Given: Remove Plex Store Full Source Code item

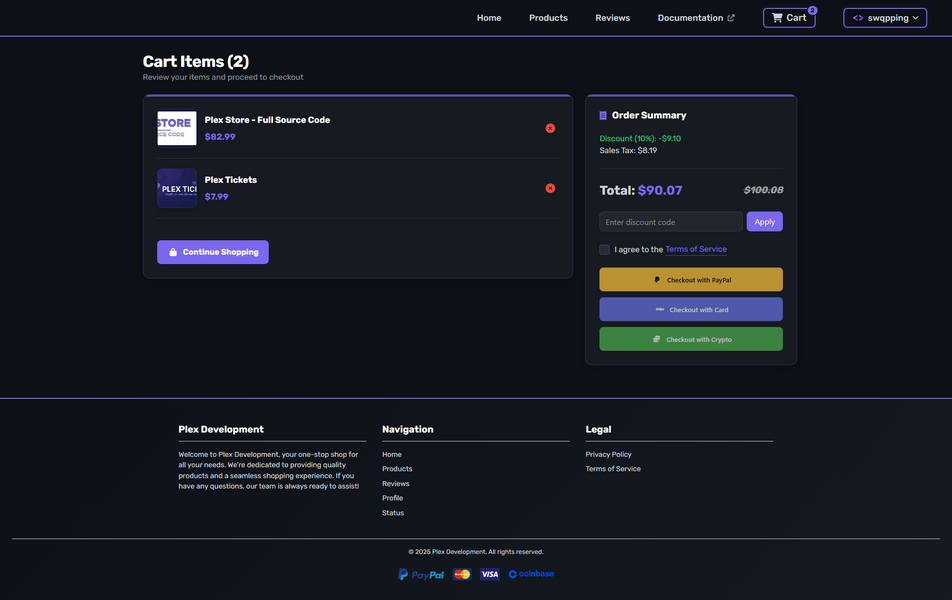Looking at the screenshot, I should [550, 128].
